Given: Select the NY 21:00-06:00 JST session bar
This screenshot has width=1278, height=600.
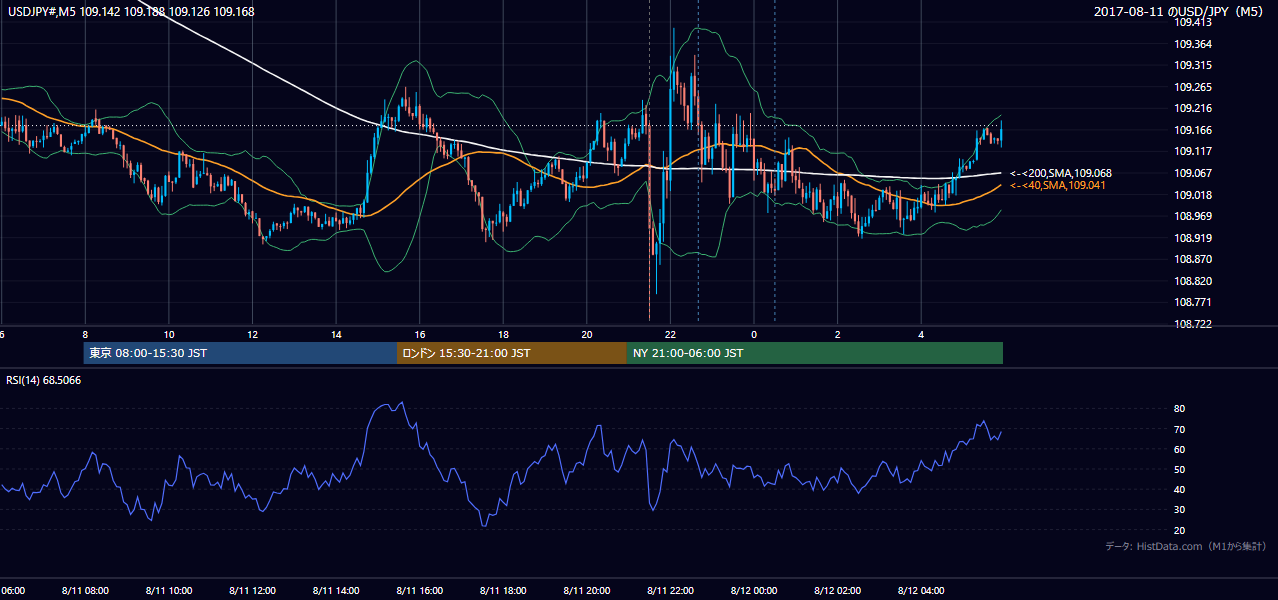Looking at the screenshot, I should tap(815, 353).
